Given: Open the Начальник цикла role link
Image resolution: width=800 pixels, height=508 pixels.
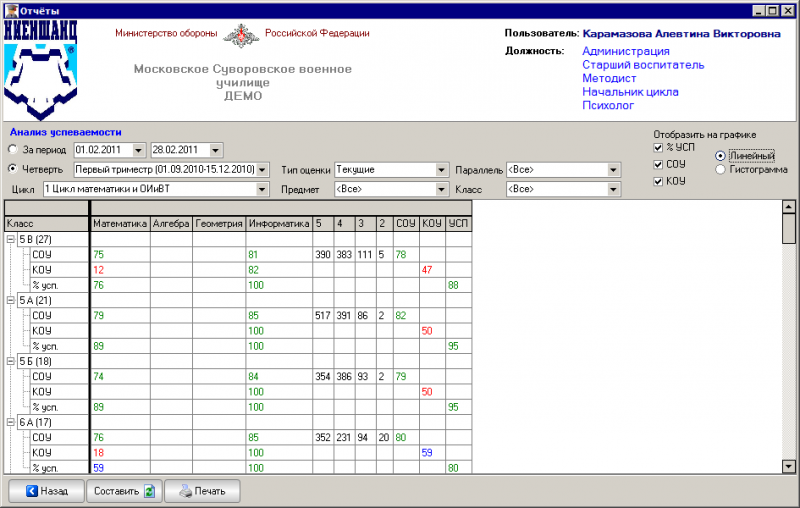Looking at the screenshot, I should [x=630, y=92].
